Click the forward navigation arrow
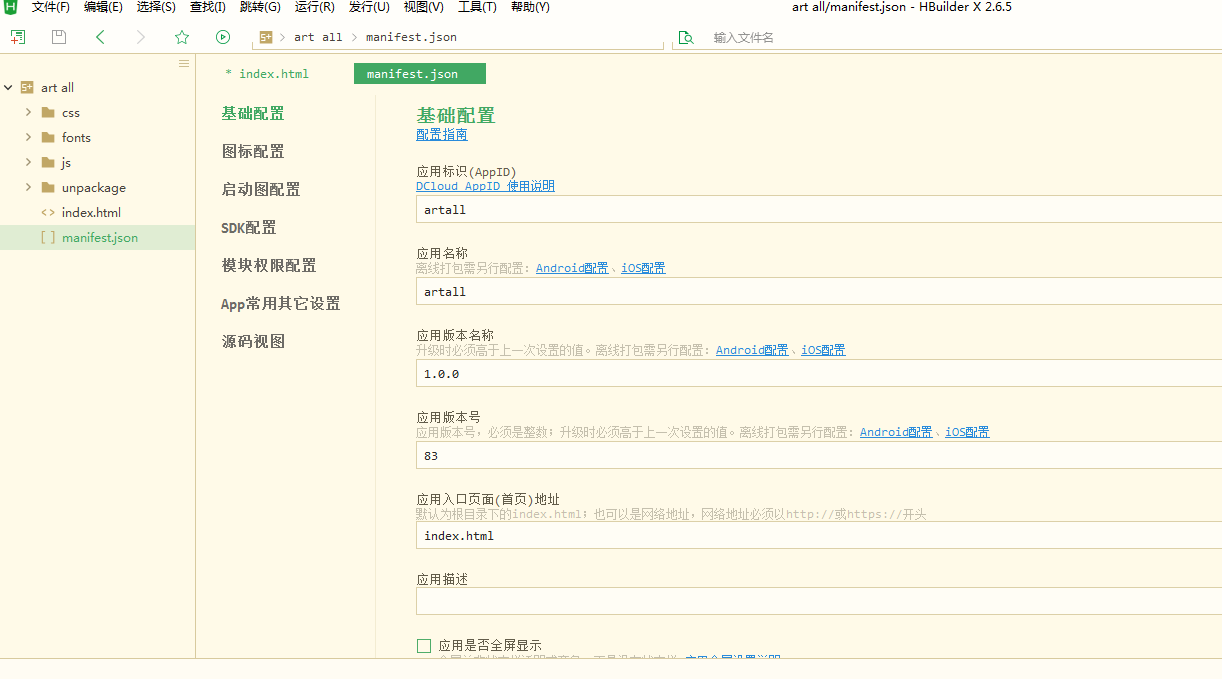 point(139,36)
